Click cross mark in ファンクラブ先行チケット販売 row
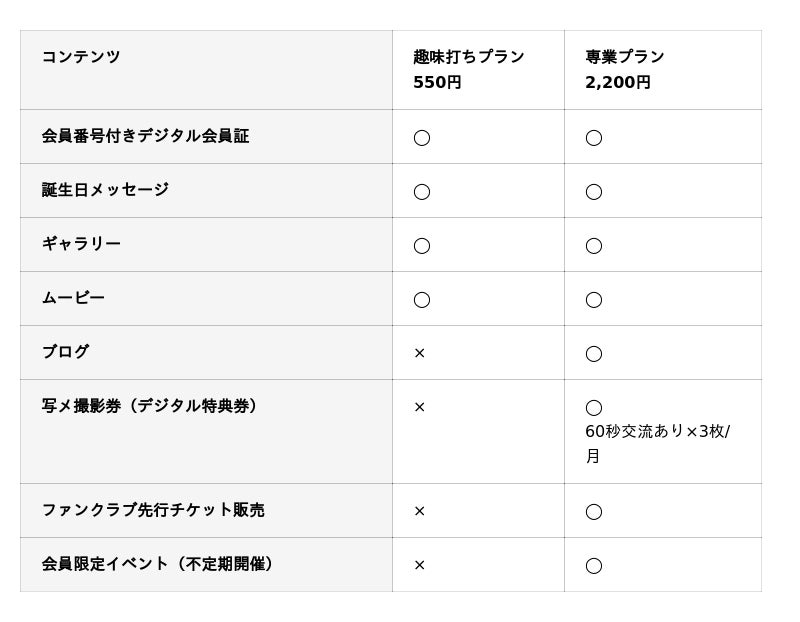The width and height of the screenshot is (800, 622). (x=420, y=511)
